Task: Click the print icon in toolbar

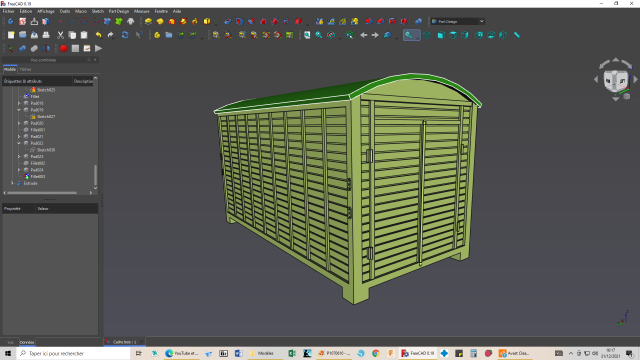Action: point(46,35)
